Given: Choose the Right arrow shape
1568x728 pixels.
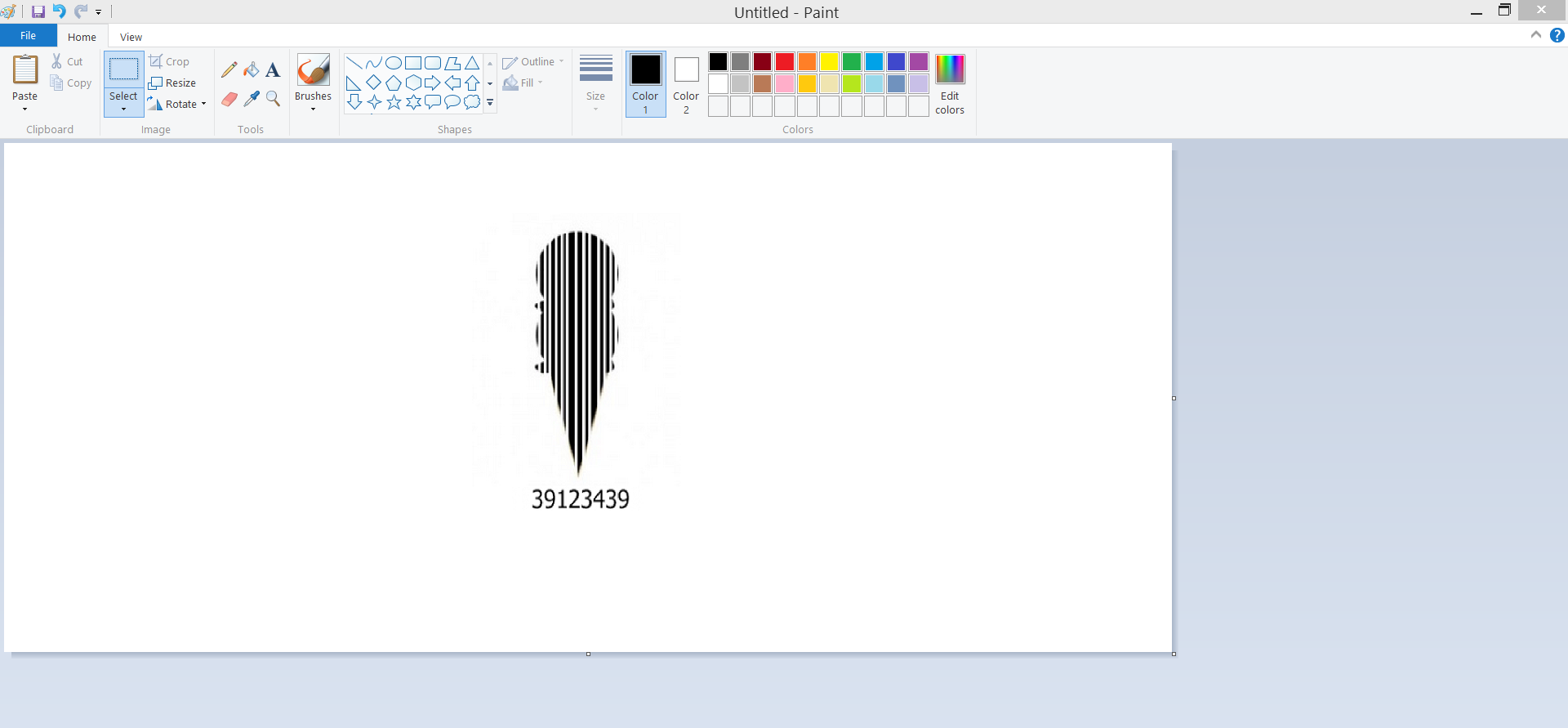Looking at the screenshot, I should coord(433,83).
